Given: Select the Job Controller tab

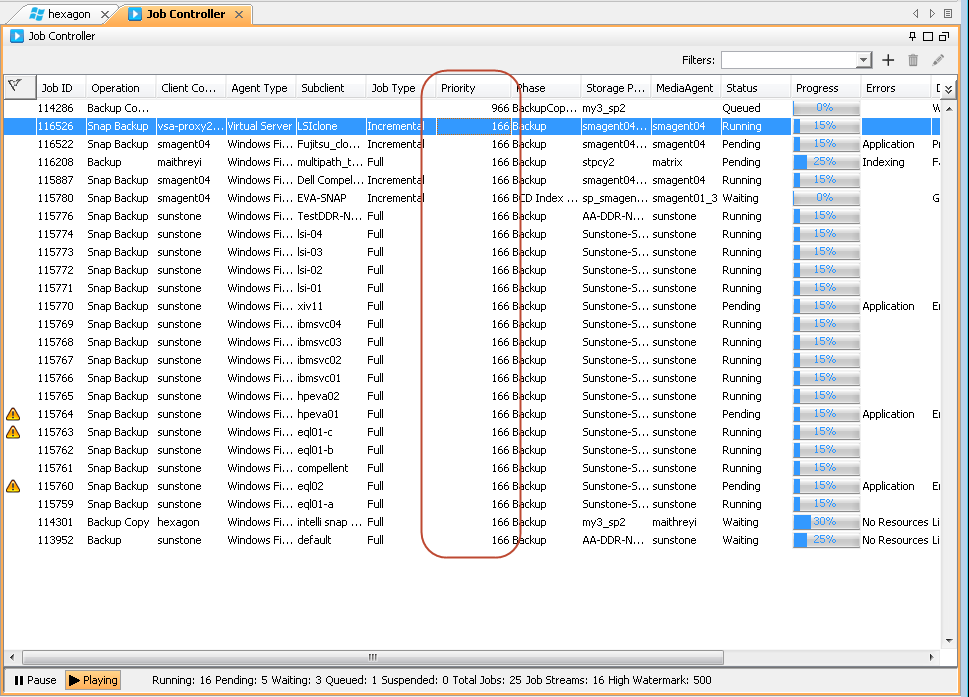Looking at the screenshot, I should pos(185,14).
